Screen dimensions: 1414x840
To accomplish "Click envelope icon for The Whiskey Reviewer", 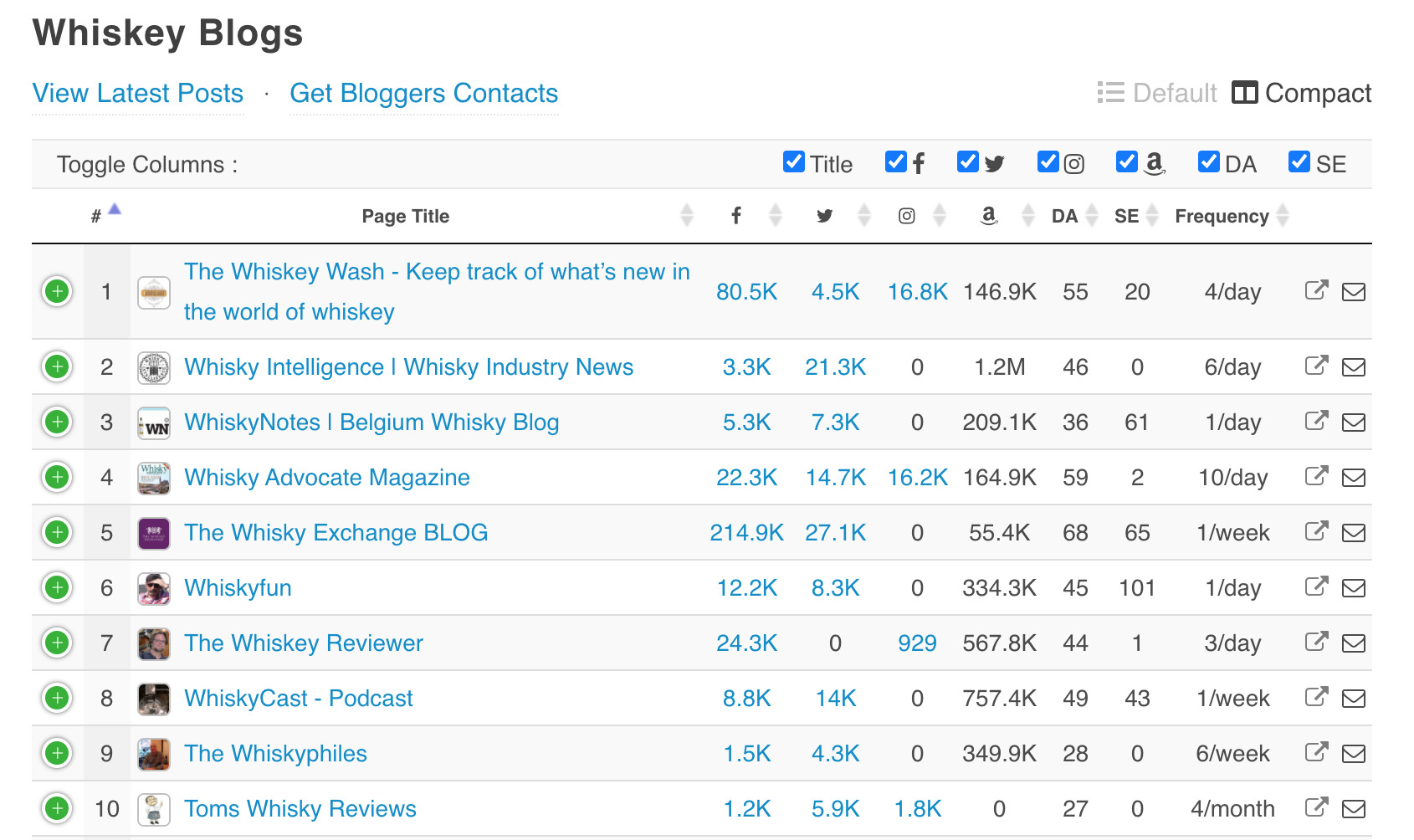I will click(x=1354, y=643).
